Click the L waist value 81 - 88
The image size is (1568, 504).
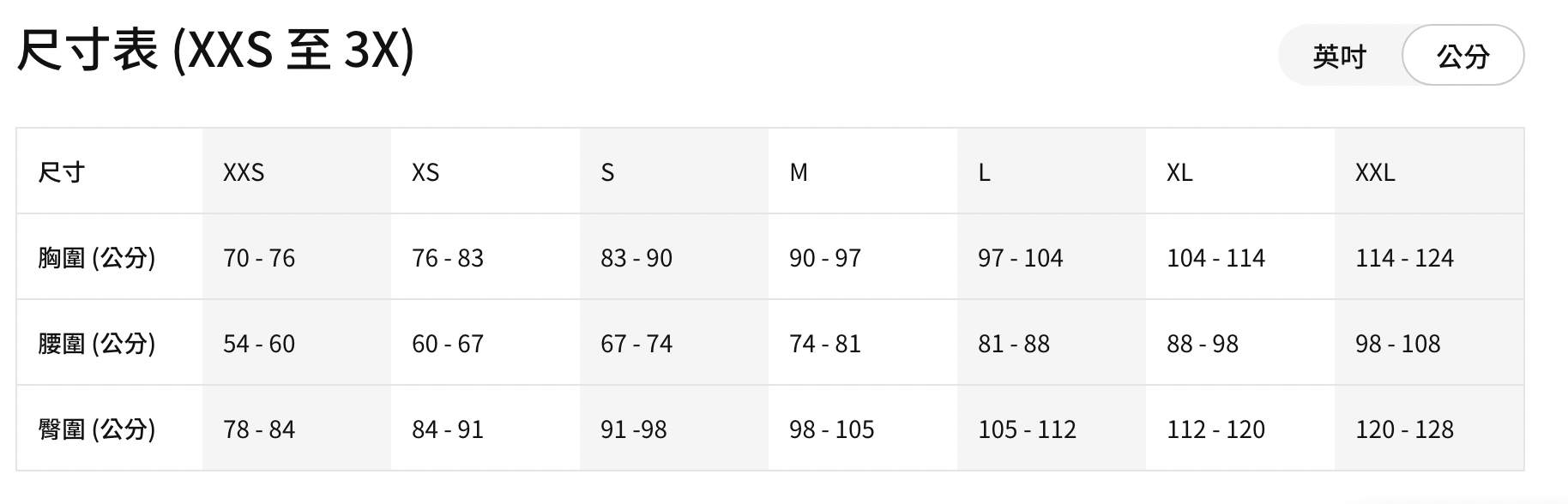(x=1014, y=344)
